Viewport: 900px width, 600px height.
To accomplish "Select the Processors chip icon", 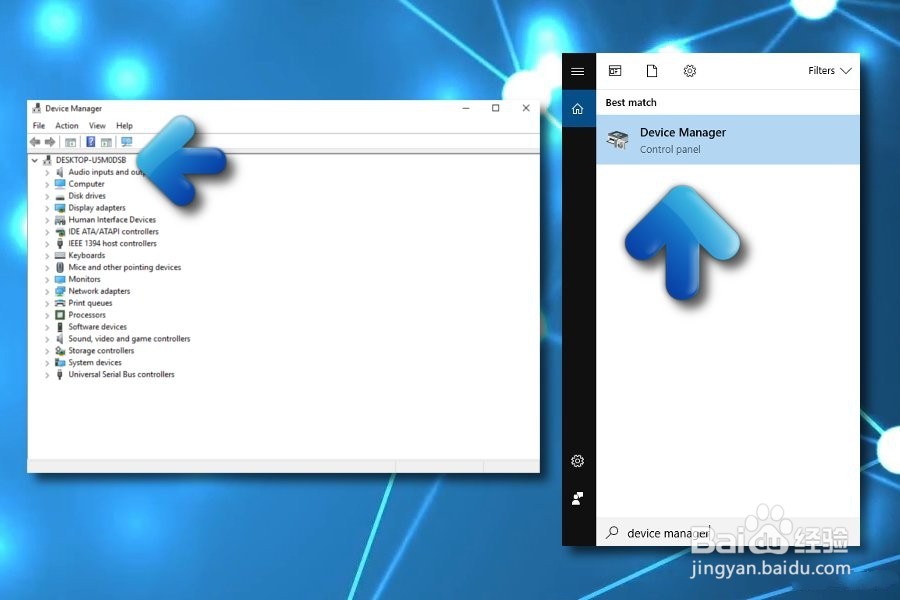I will click(60, 315).
